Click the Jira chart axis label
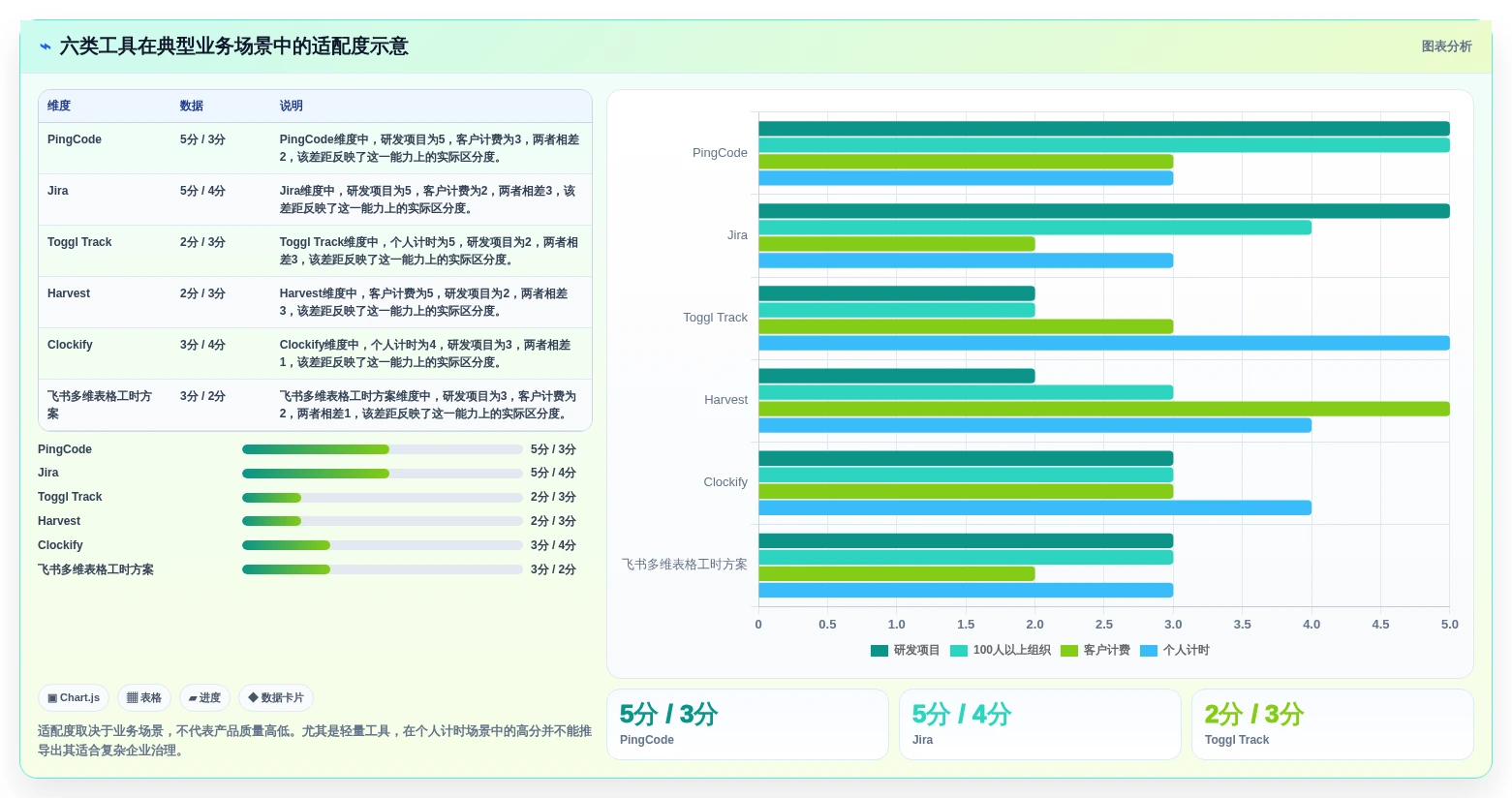1512x798 pixels. [x=737, y=235]
